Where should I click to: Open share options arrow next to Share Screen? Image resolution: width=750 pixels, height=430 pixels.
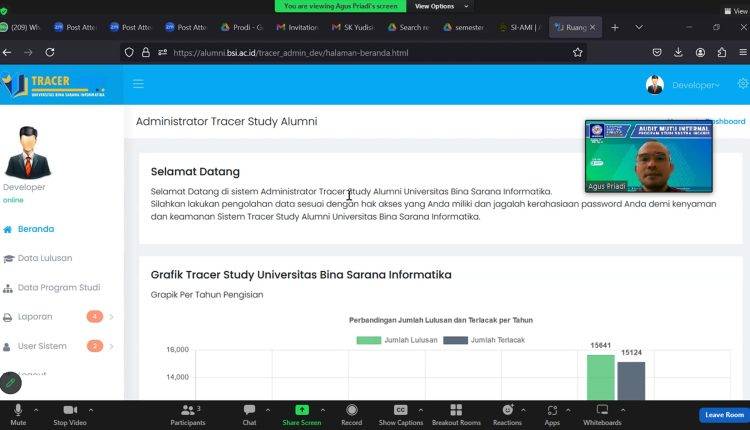click(323, 410)
